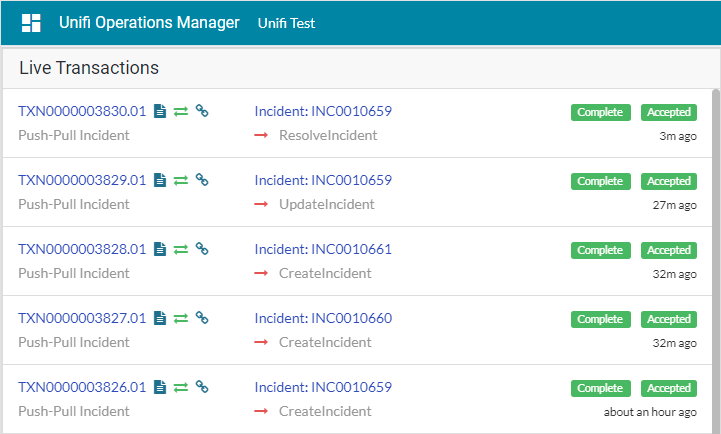Viewport: 721px width, 434px height.
Task: Open Incident: INC0010660 link
Action: (x=323, y=319)
